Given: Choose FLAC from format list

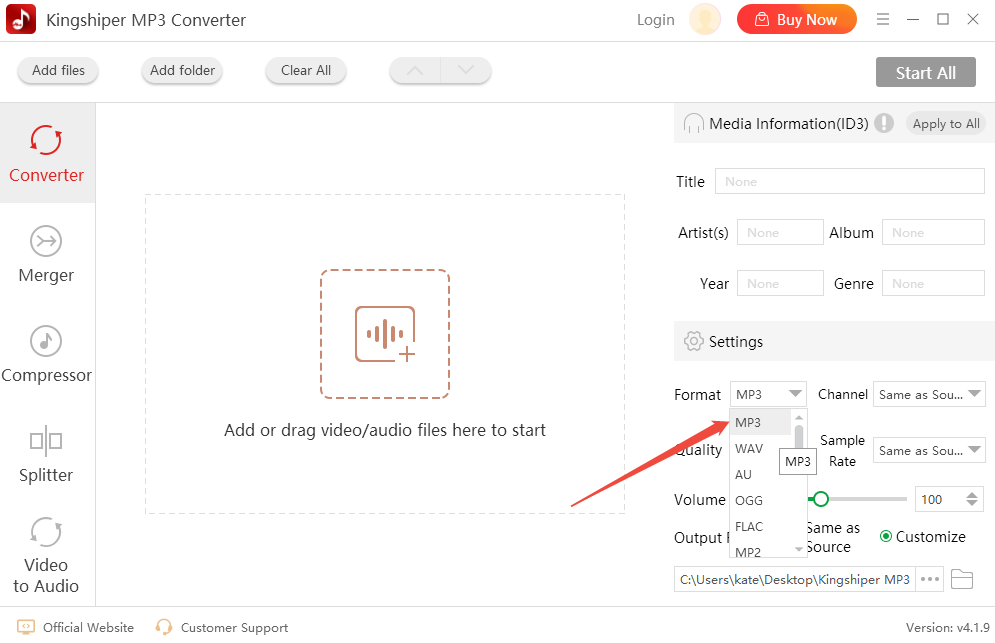Looking at the screenshot, I should tap(760, 526).
